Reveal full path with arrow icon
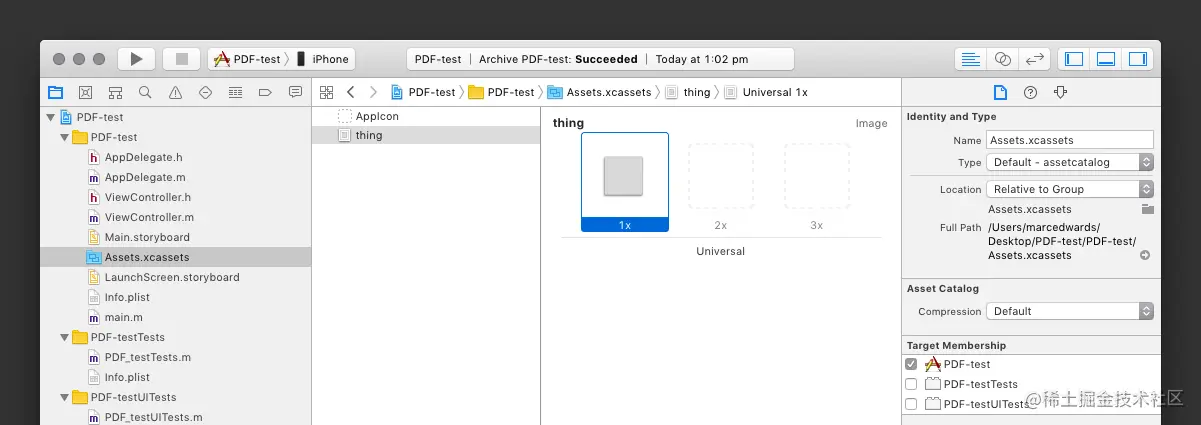 click(x=1145, y=255)
